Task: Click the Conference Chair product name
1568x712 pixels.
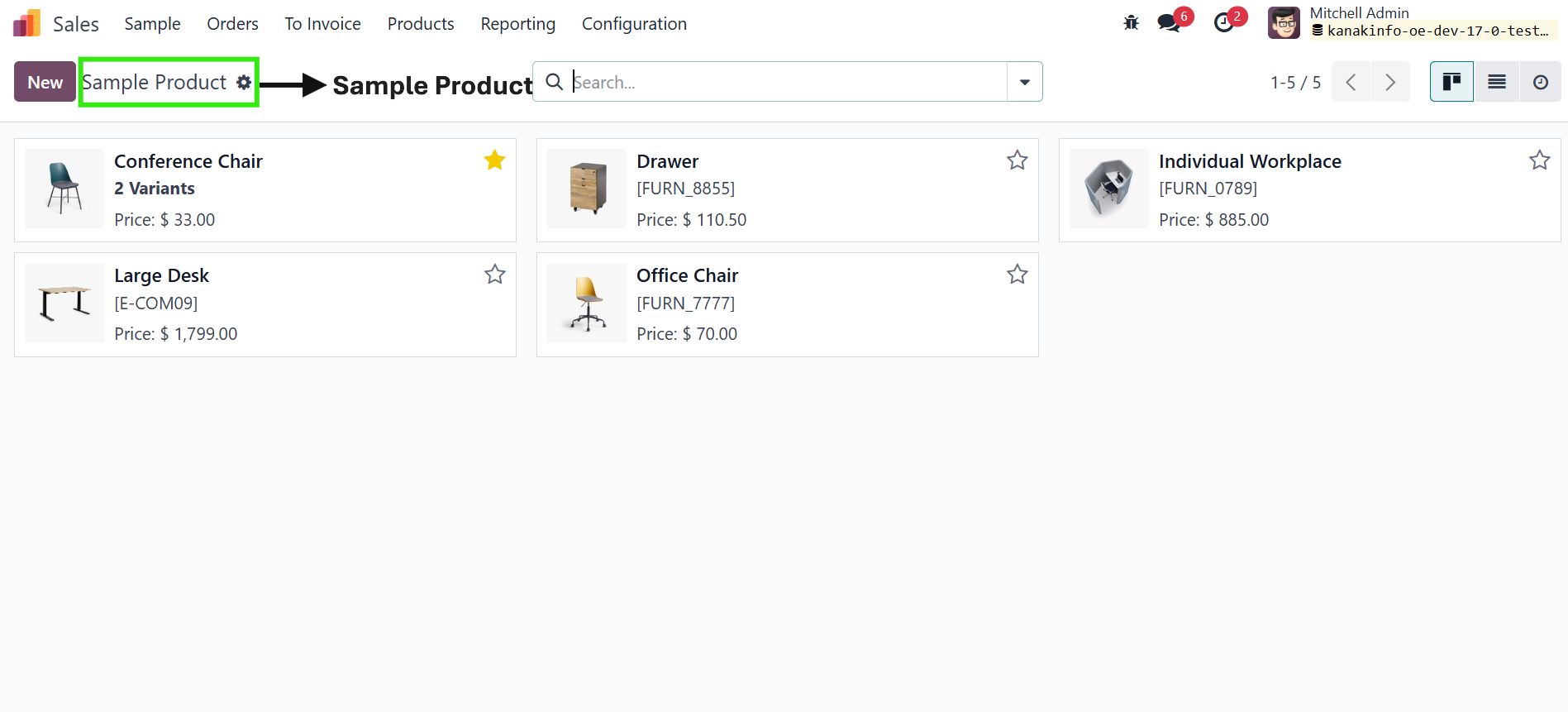Action: click(x=188, y=161)
